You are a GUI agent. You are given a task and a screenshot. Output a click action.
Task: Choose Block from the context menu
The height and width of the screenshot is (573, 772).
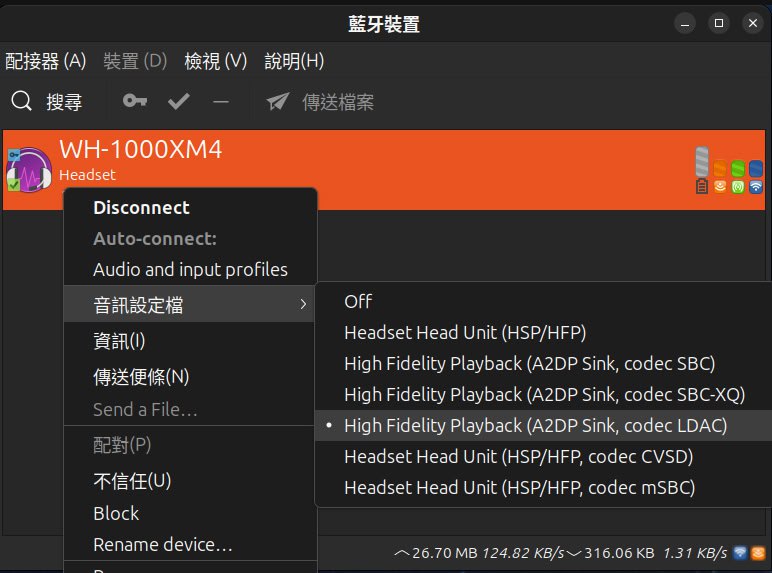pyautogui.click(x=190, y=513)
